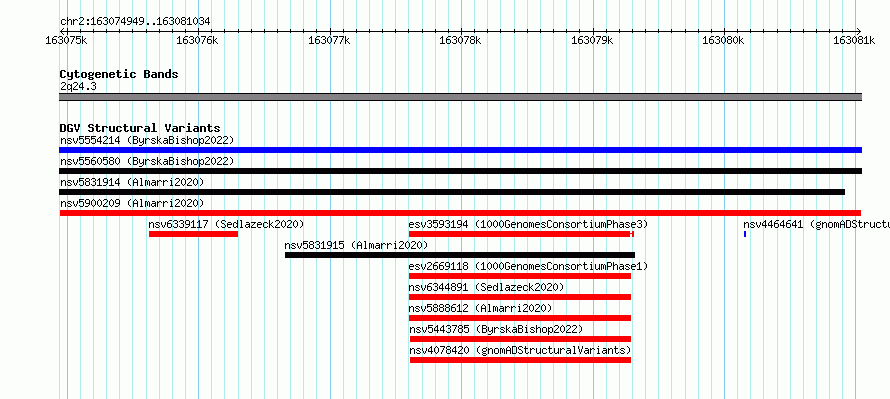The image size is (890, 399).
Task: Click the 163077k ruler tick
Action: pyautogui.click(x=329, y=40)
